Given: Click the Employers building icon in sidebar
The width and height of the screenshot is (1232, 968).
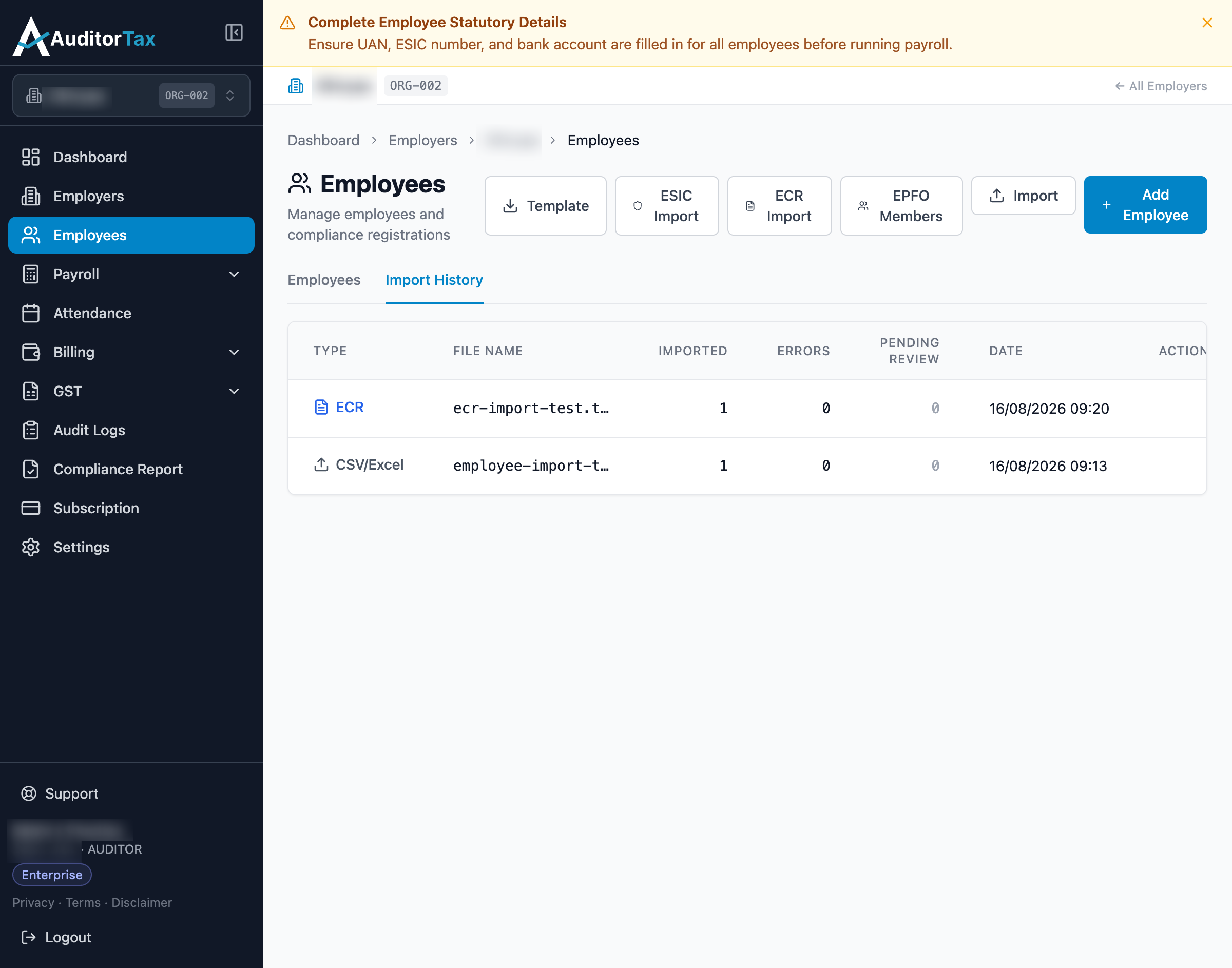Looking at the screenshot, I should (x=31, y=196).
